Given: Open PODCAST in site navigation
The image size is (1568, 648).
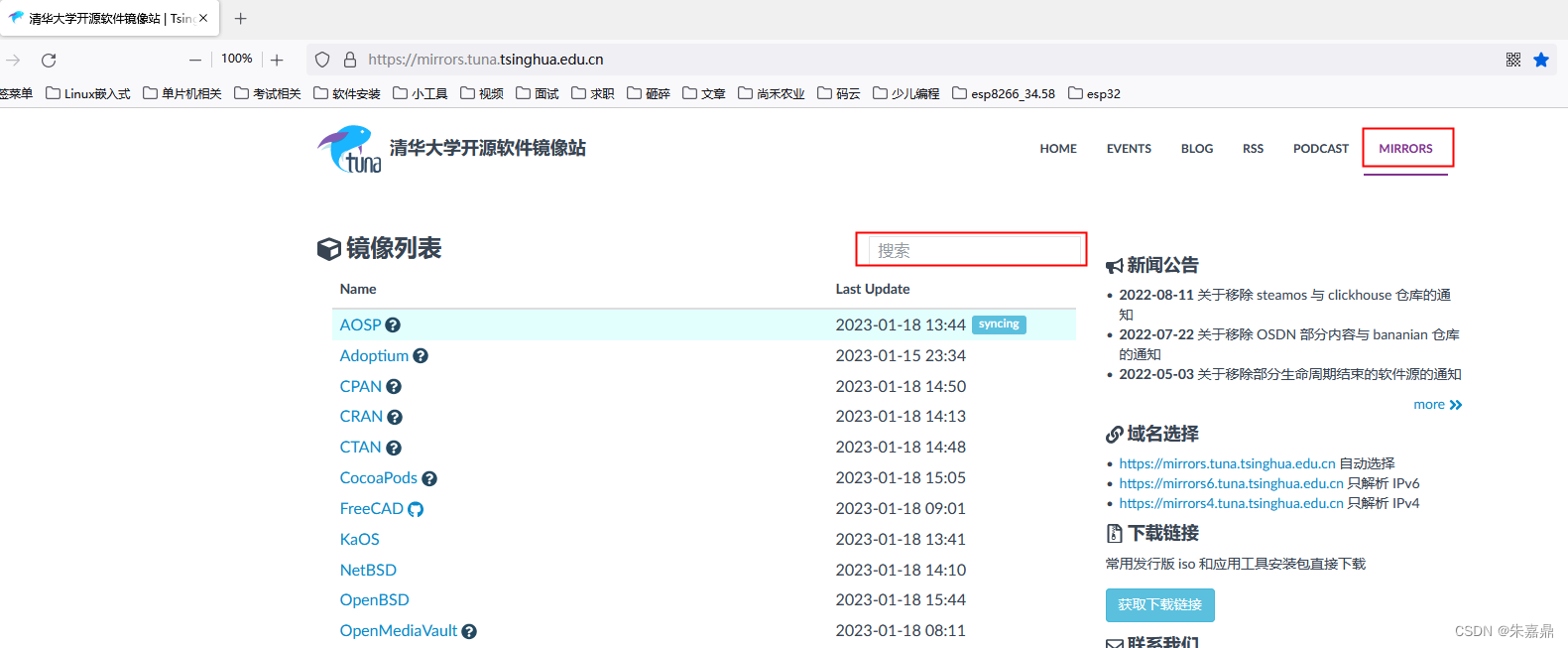Looking at the screenshot, I should click(1320, 149).
